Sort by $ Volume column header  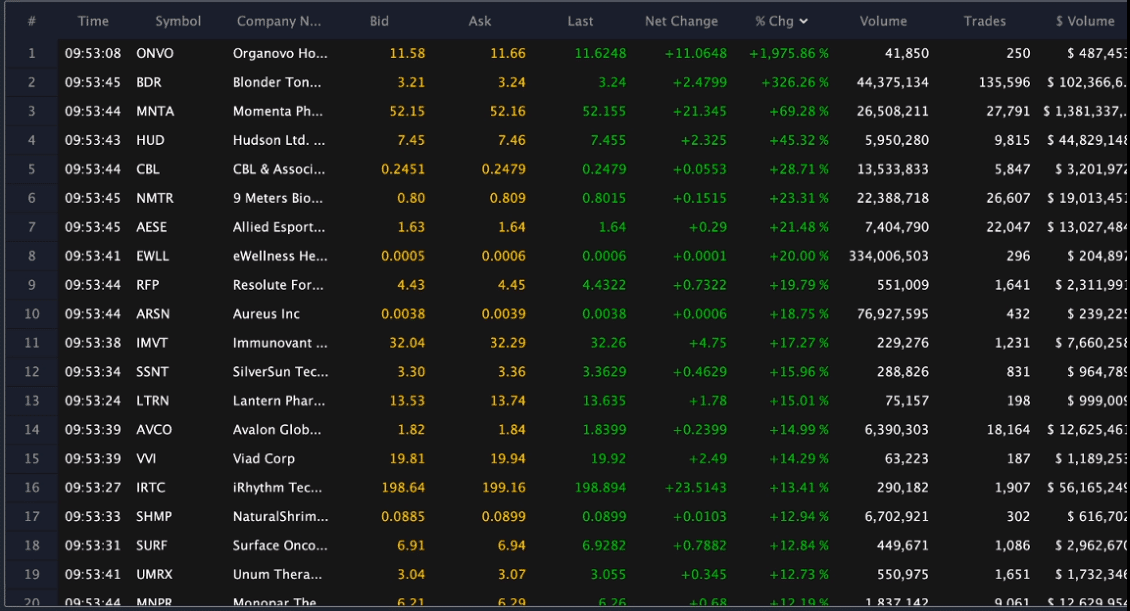click(1085, 22)
